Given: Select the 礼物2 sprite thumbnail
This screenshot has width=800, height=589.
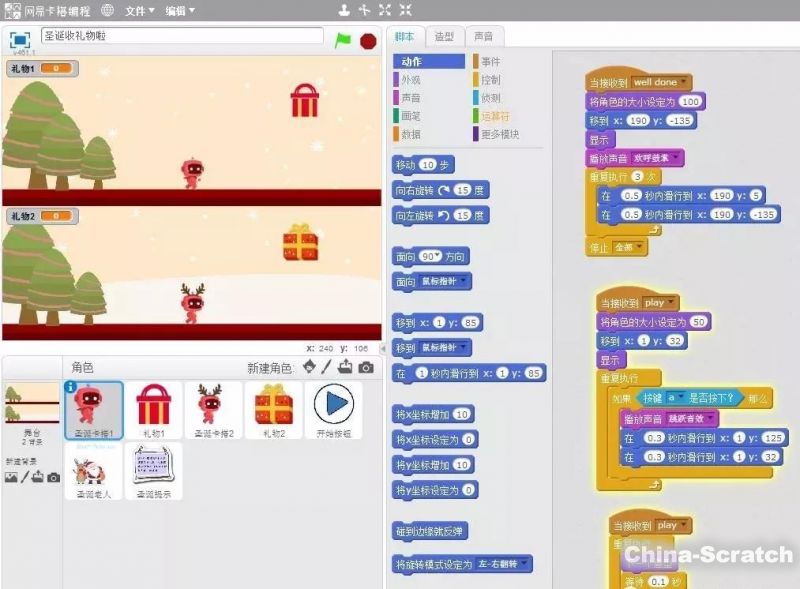Looking at the screenshot, I should (273, 410).
